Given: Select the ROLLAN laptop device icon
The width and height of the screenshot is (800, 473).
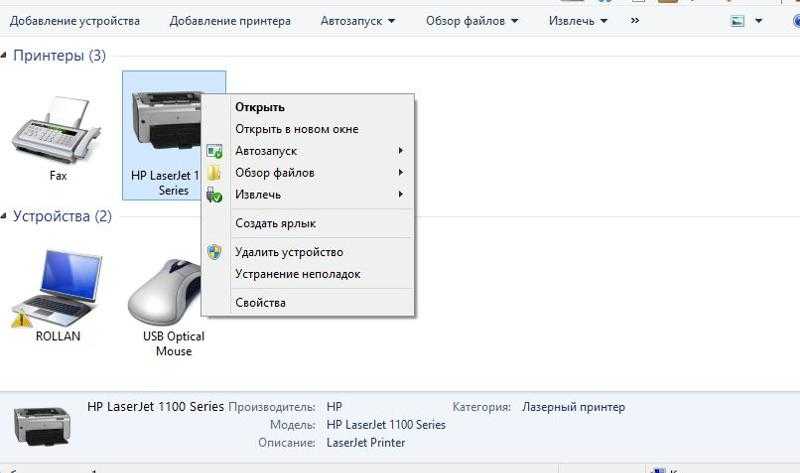Looking at the screenshot, I should 56,288.
